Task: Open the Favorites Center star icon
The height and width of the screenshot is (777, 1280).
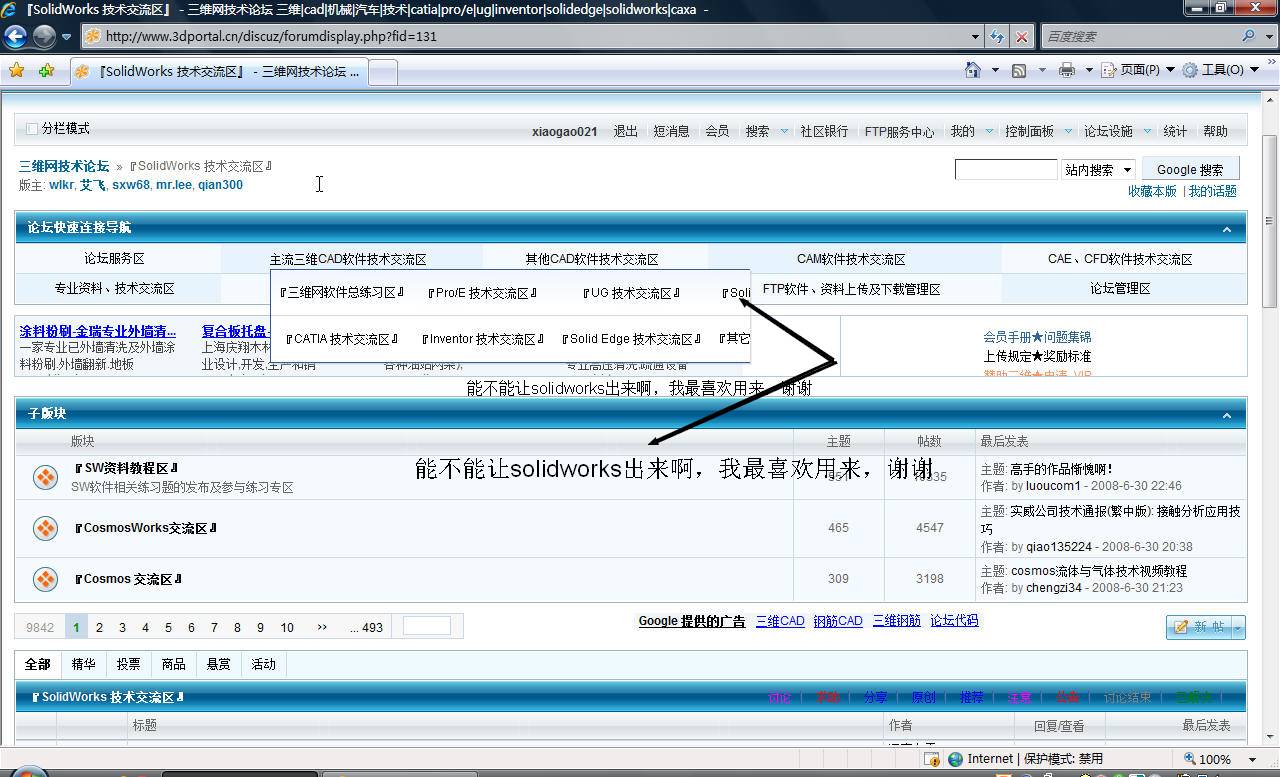Action: pyautogui.click(x=16, y=71)
